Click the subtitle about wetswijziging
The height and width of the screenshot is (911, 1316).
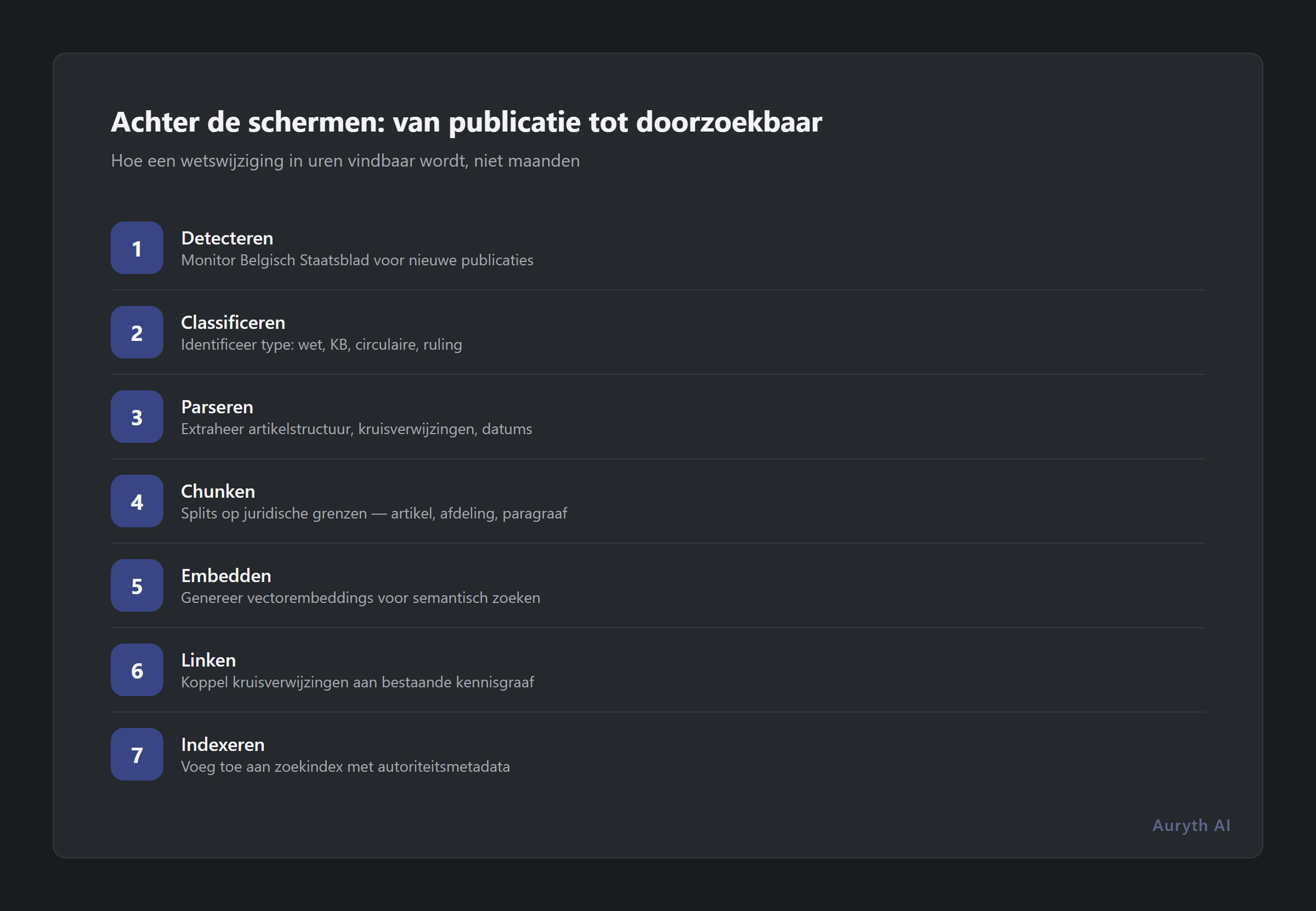tap(345, 161)
